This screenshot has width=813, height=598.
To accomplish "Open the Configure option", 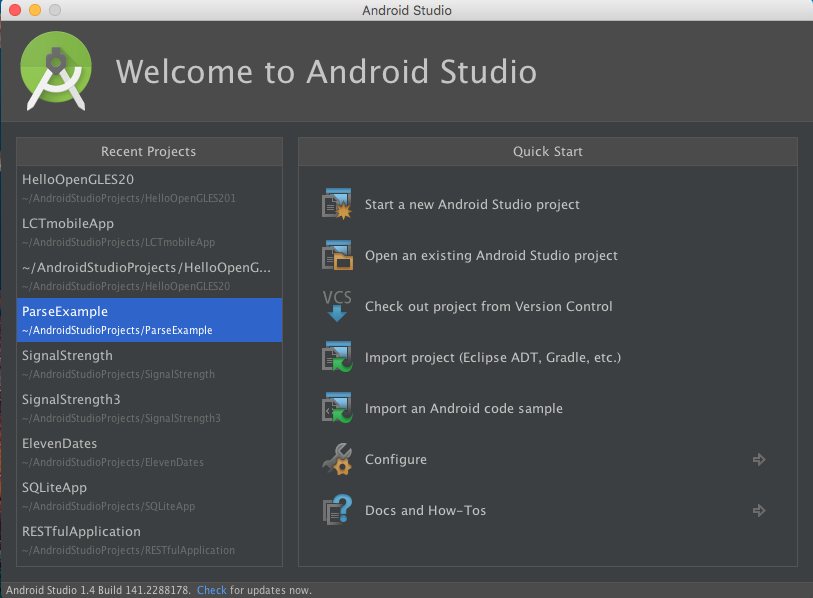I will click(x=396, y=460).
